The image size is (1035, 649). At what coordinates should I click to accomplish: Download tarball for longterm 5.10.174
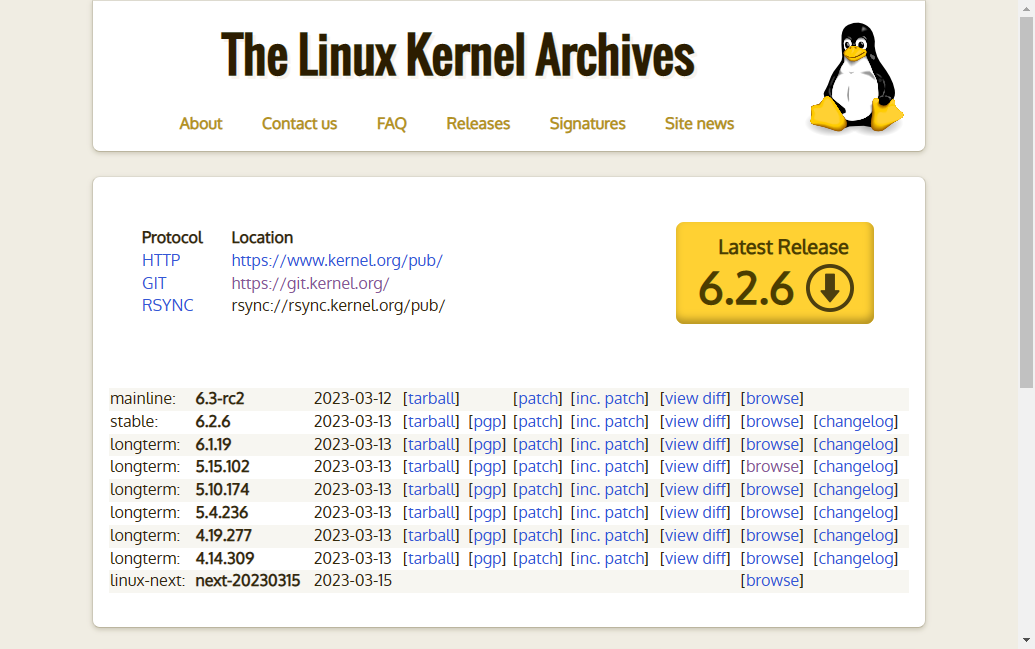coord(431,490)
